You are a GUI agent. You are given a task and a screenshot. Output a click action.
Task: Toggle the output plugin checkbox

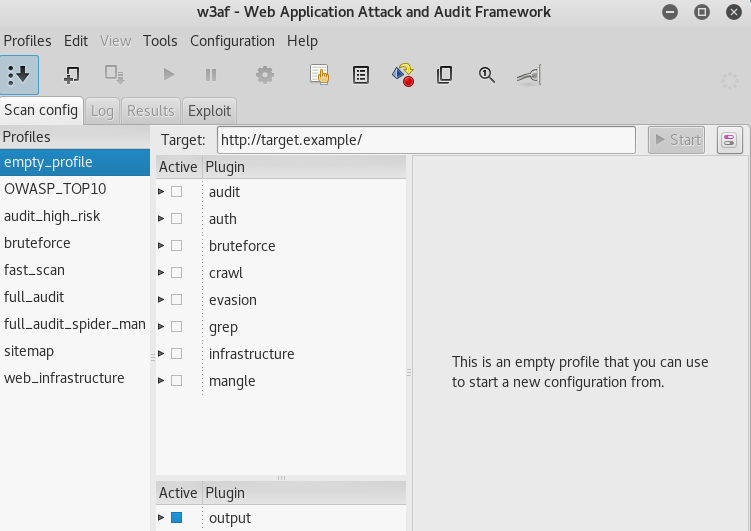(176, 518)
